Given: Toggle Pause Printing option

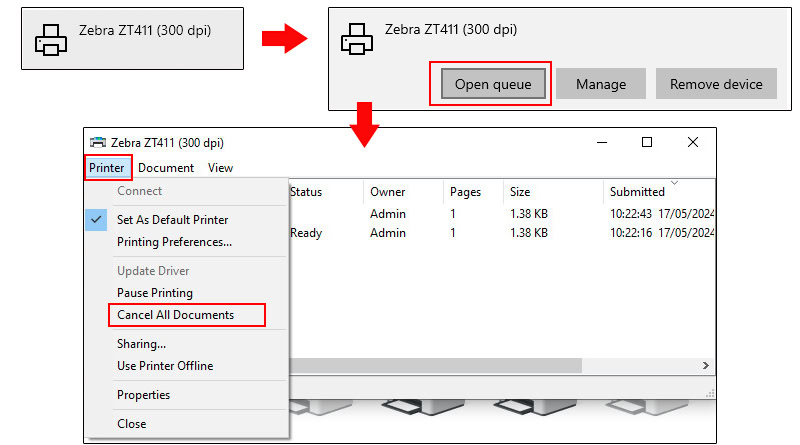Looking at the screenshot, I should 155,293.
